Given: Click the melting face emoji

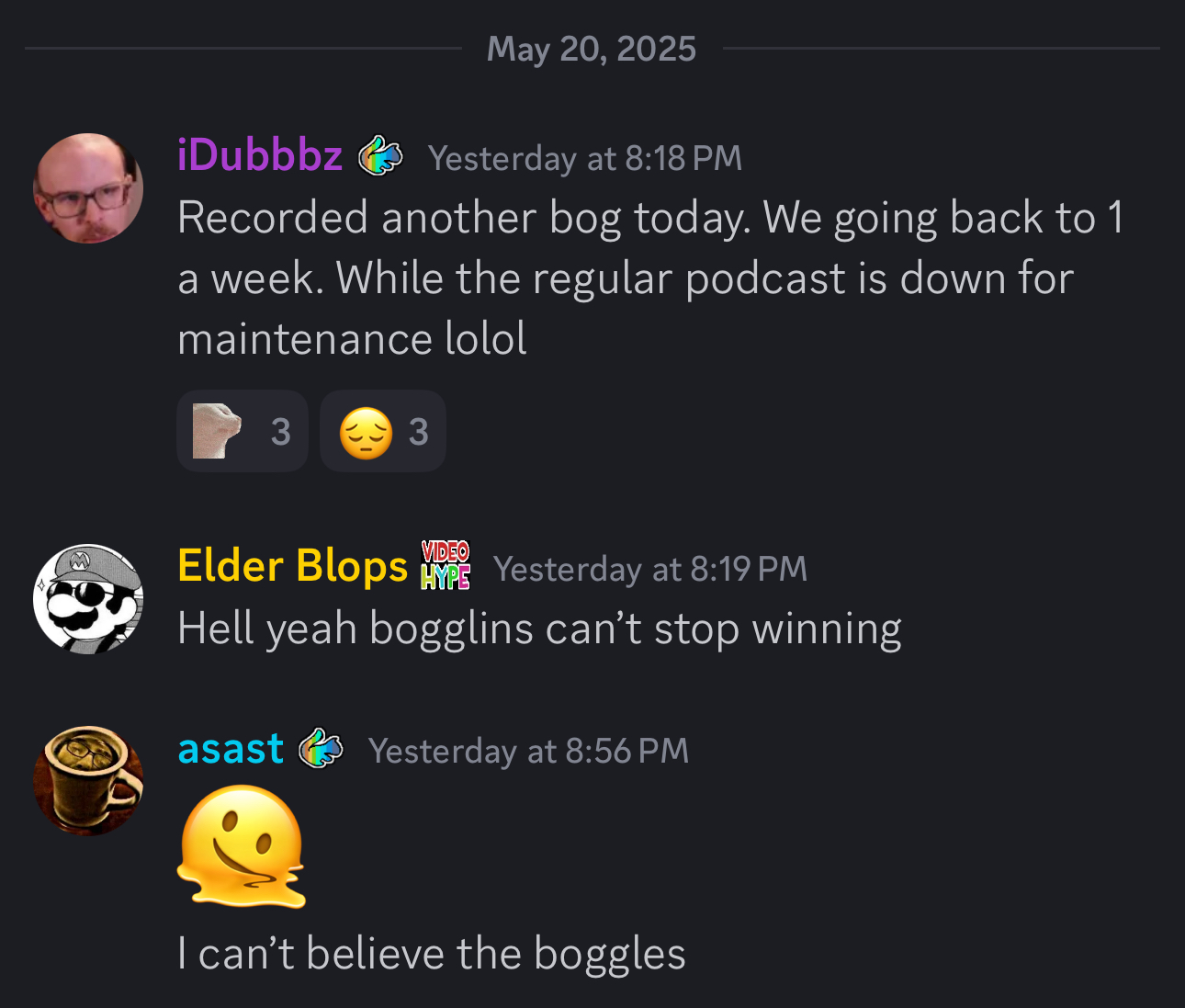Looking at the screenshot, I should (242, 846).
